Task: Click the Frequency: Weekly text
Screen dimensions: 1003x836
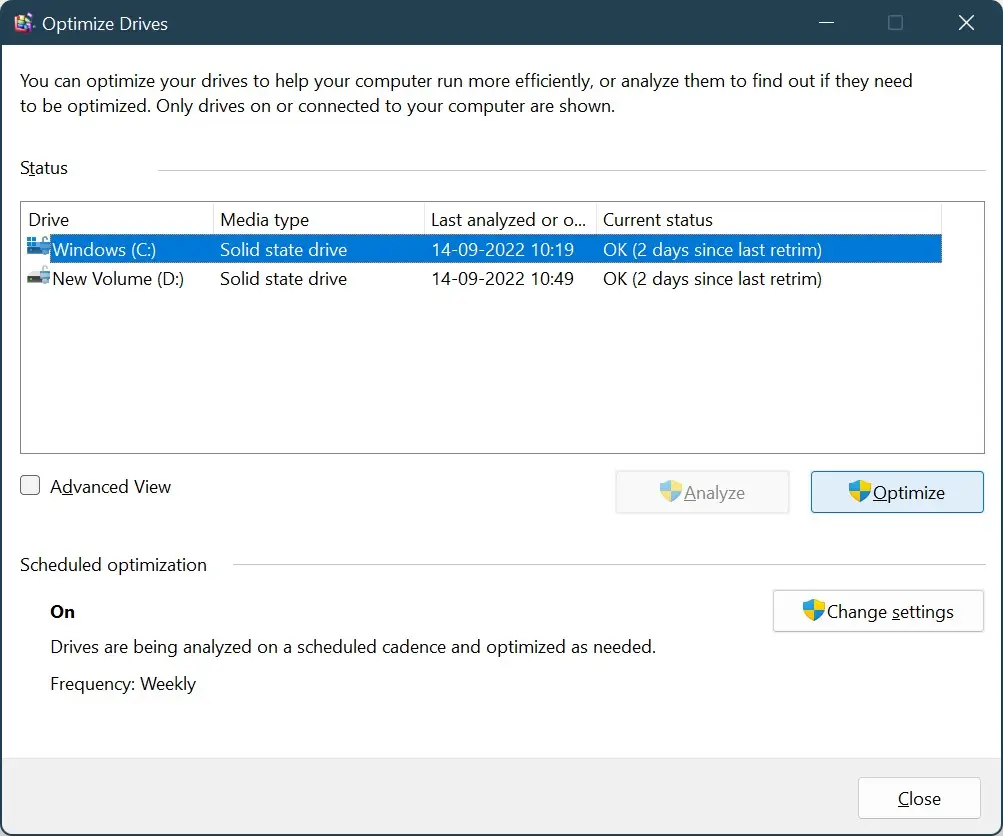Action: (x=123, y=684)
